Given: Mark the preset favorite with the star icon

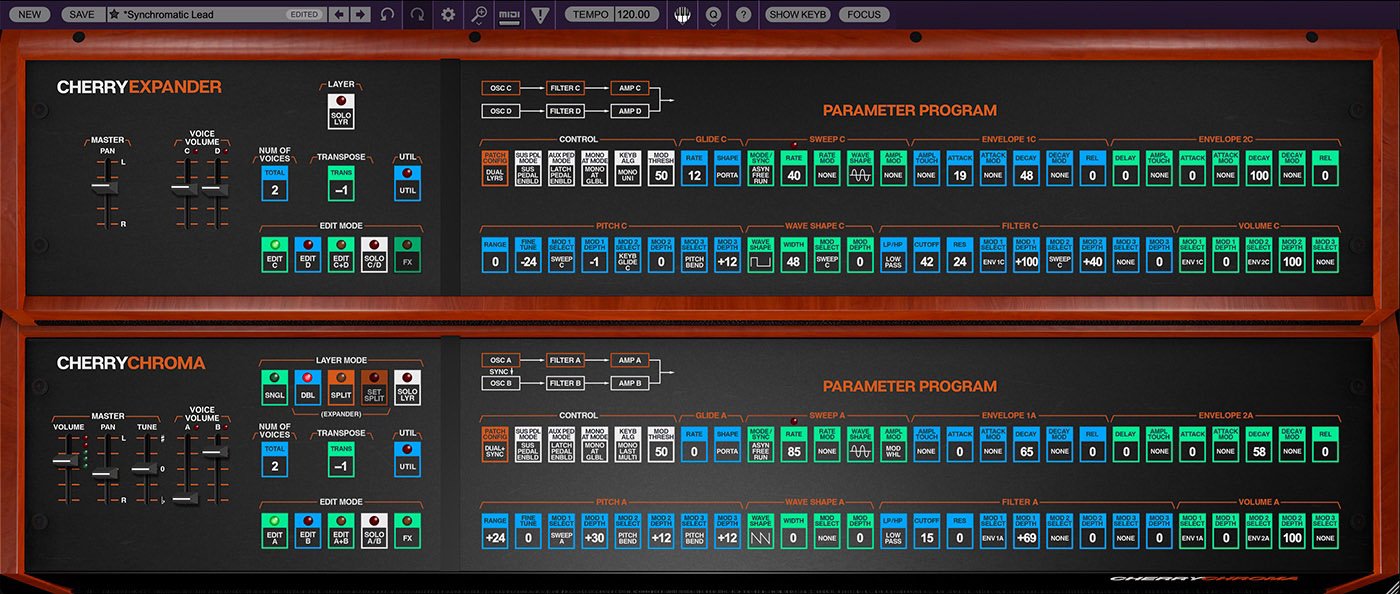Looking at the screenshot, I should point(114,15).
